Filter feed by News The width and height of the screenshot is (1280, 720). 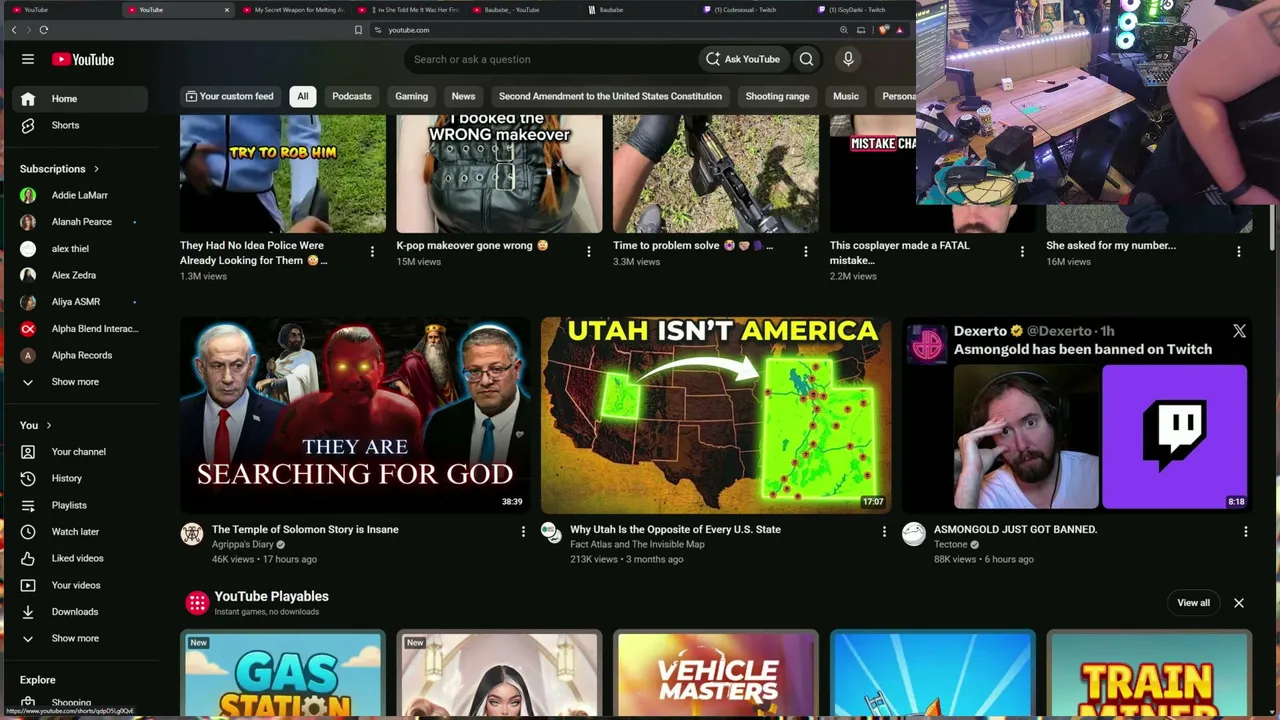pos(463,96)
